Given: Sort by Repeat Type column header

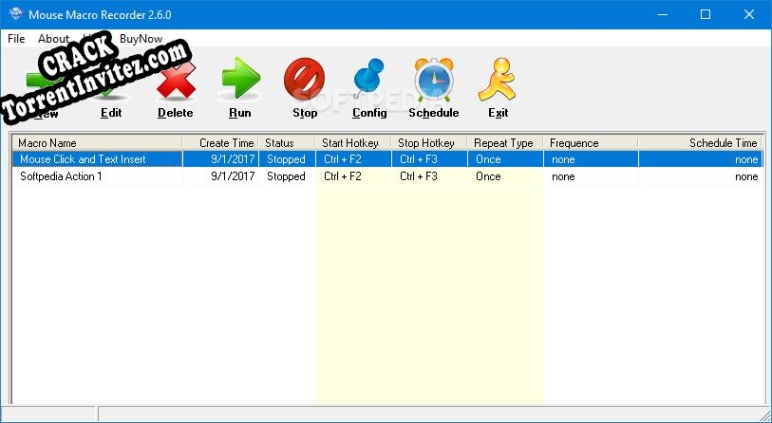Looking at the screenshot, I should click(505, 143).
